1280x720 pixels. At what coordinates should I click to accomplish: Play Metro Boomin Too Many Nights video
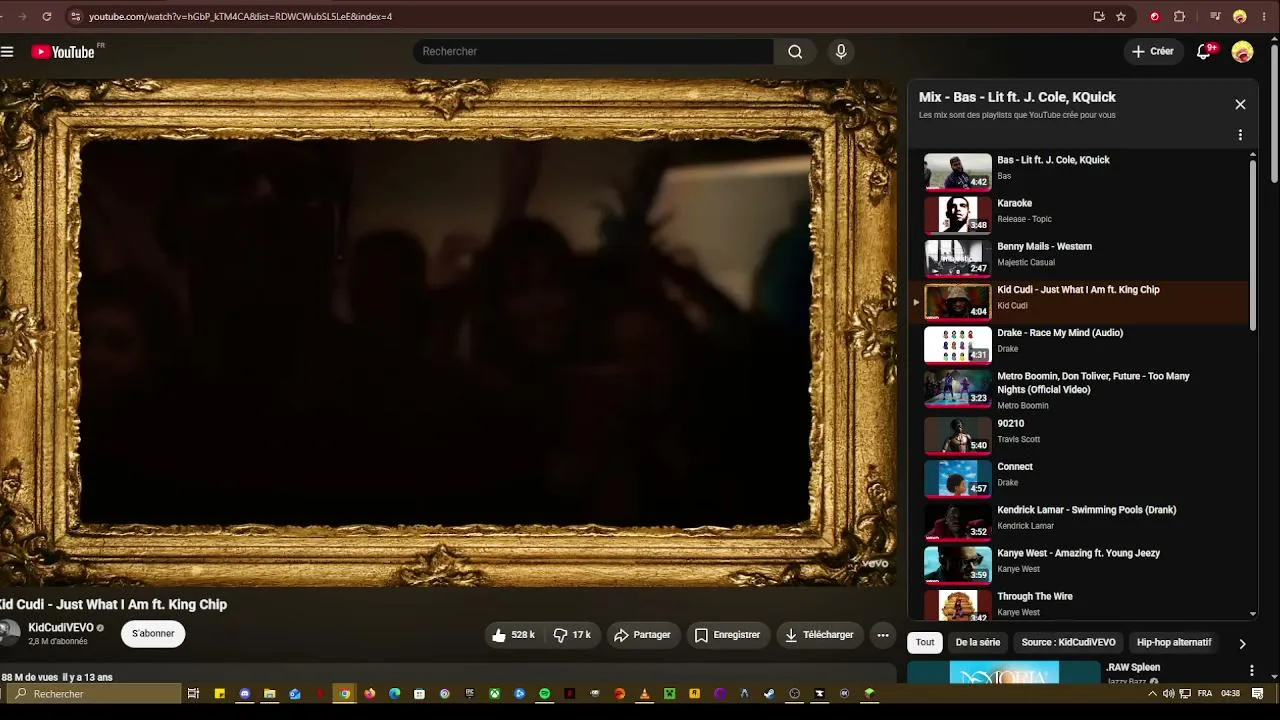point(1078,390)
